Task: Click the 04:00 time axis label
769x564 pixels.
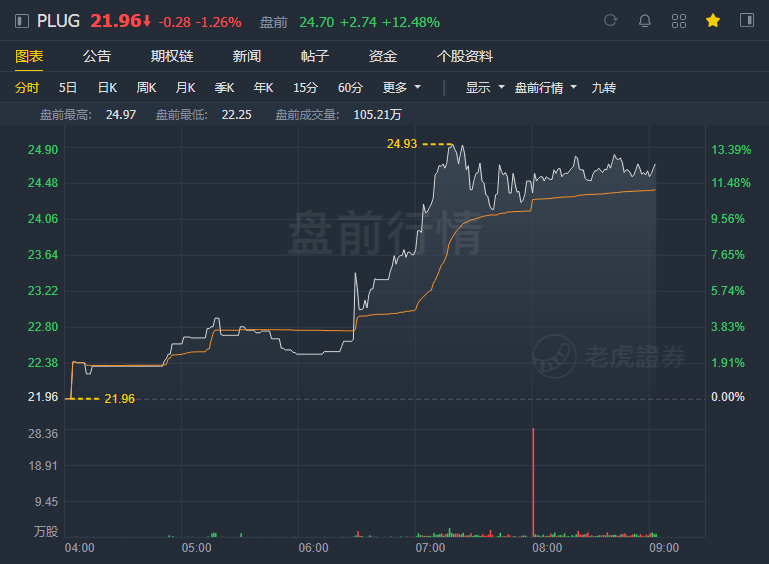Action: point(79,548)
